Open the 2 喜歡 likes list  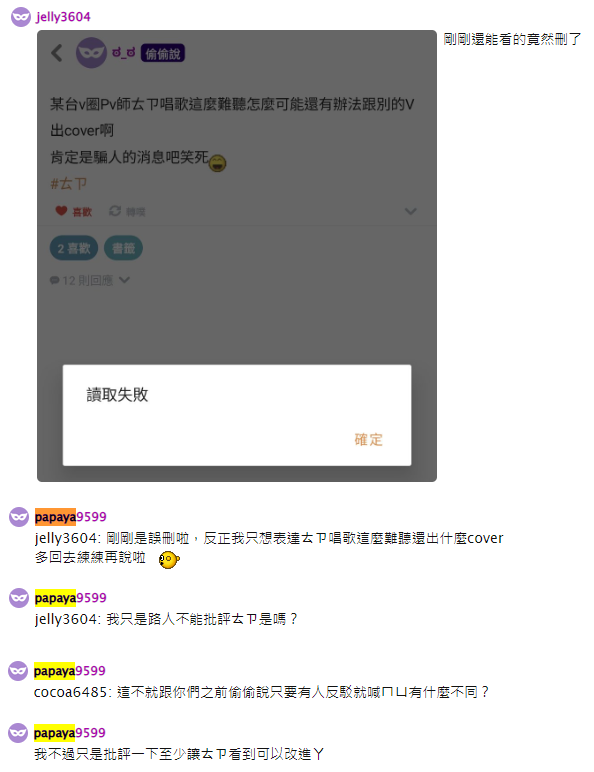74,248
